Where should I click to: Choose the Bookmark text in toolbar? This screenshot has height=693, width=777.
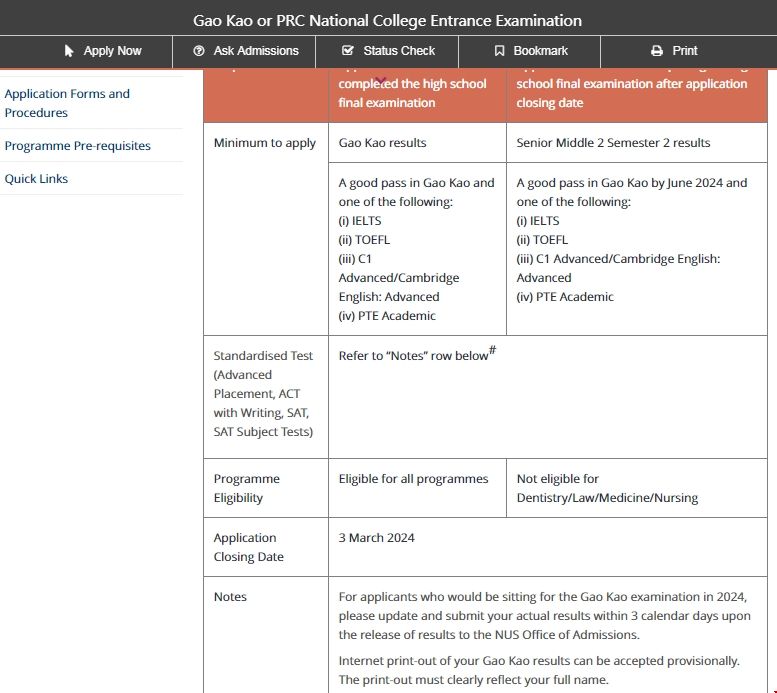(540, 51)
